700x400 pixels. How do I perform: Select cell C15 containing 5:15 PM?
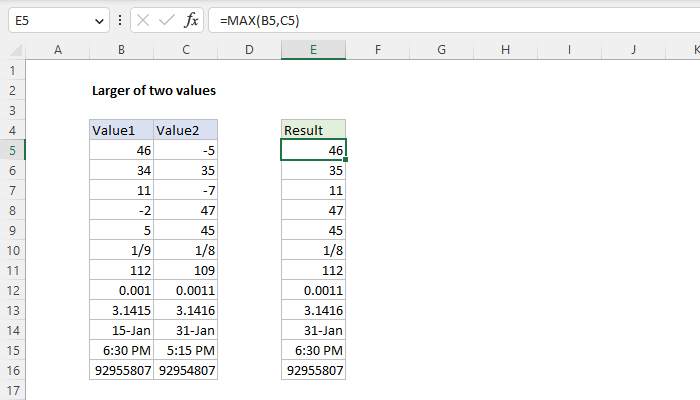click(x=186, y=350)
